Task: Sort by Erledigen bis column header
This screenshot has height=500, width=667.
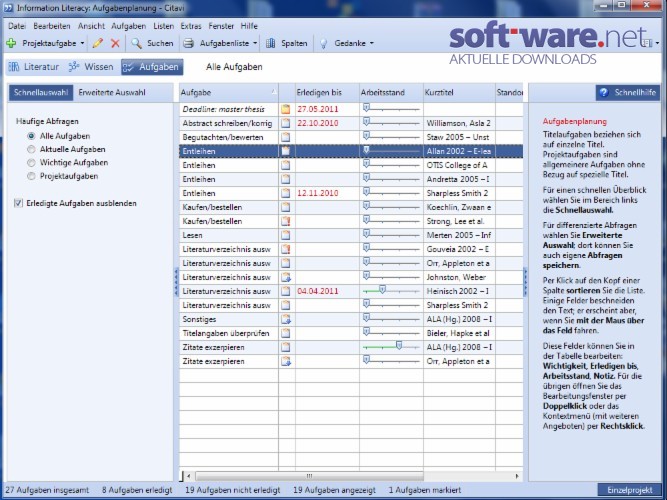Action: pyautogui.click(x=327, y=93)
